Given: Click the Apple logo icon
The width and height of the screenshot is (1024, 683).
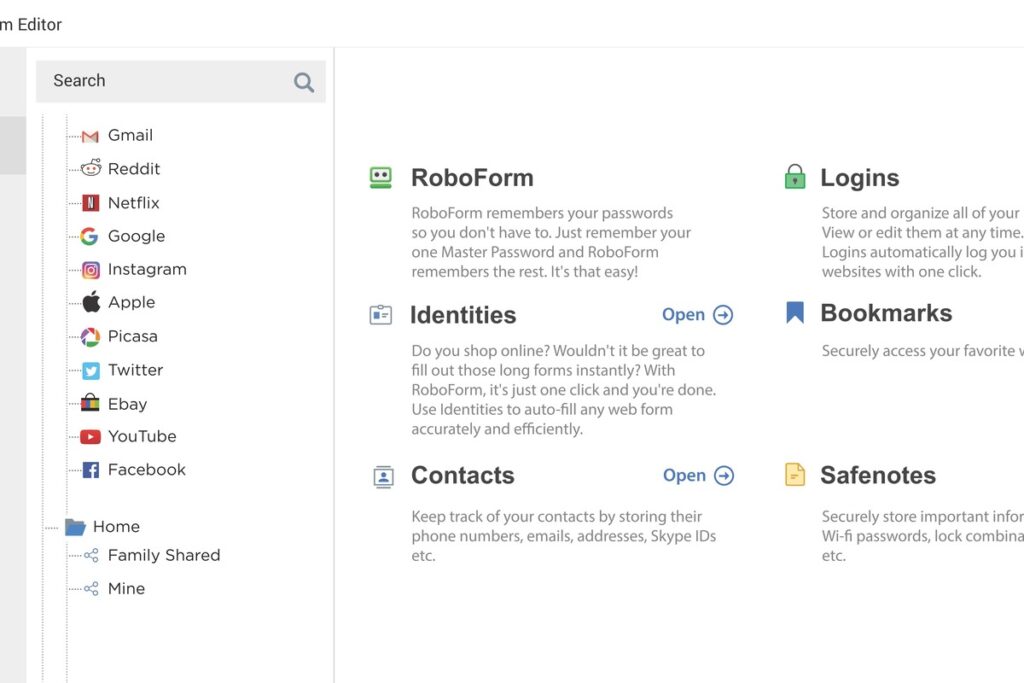Looking at the screenshot, I should pyautogui.click(x=91, y=302).
